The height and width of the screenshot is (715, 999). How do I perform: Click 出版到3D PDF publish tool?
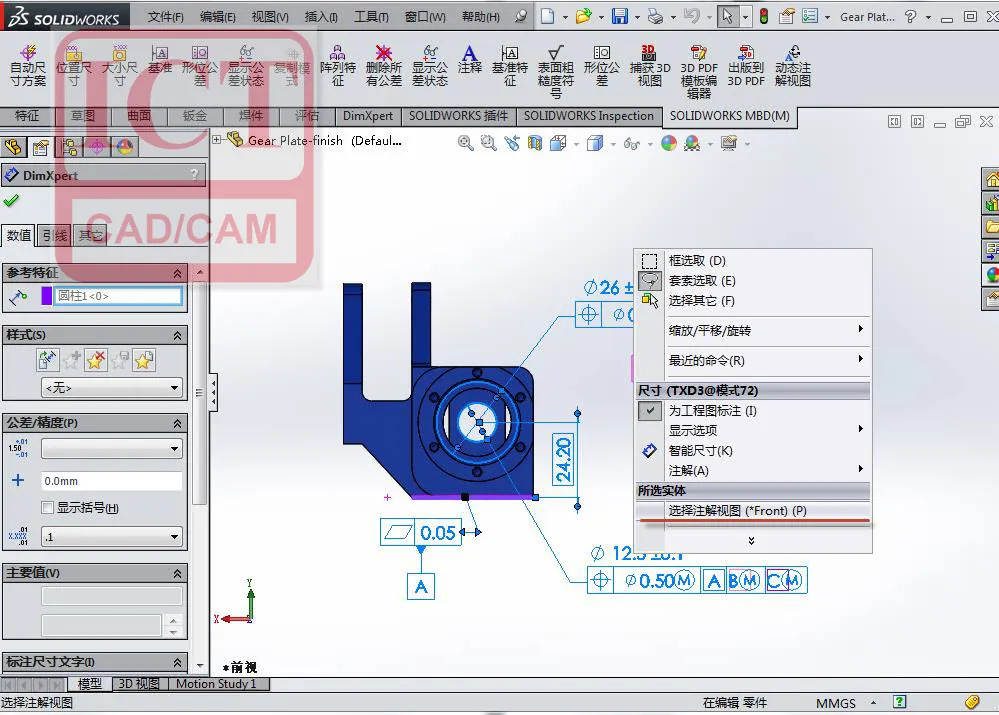746,66
